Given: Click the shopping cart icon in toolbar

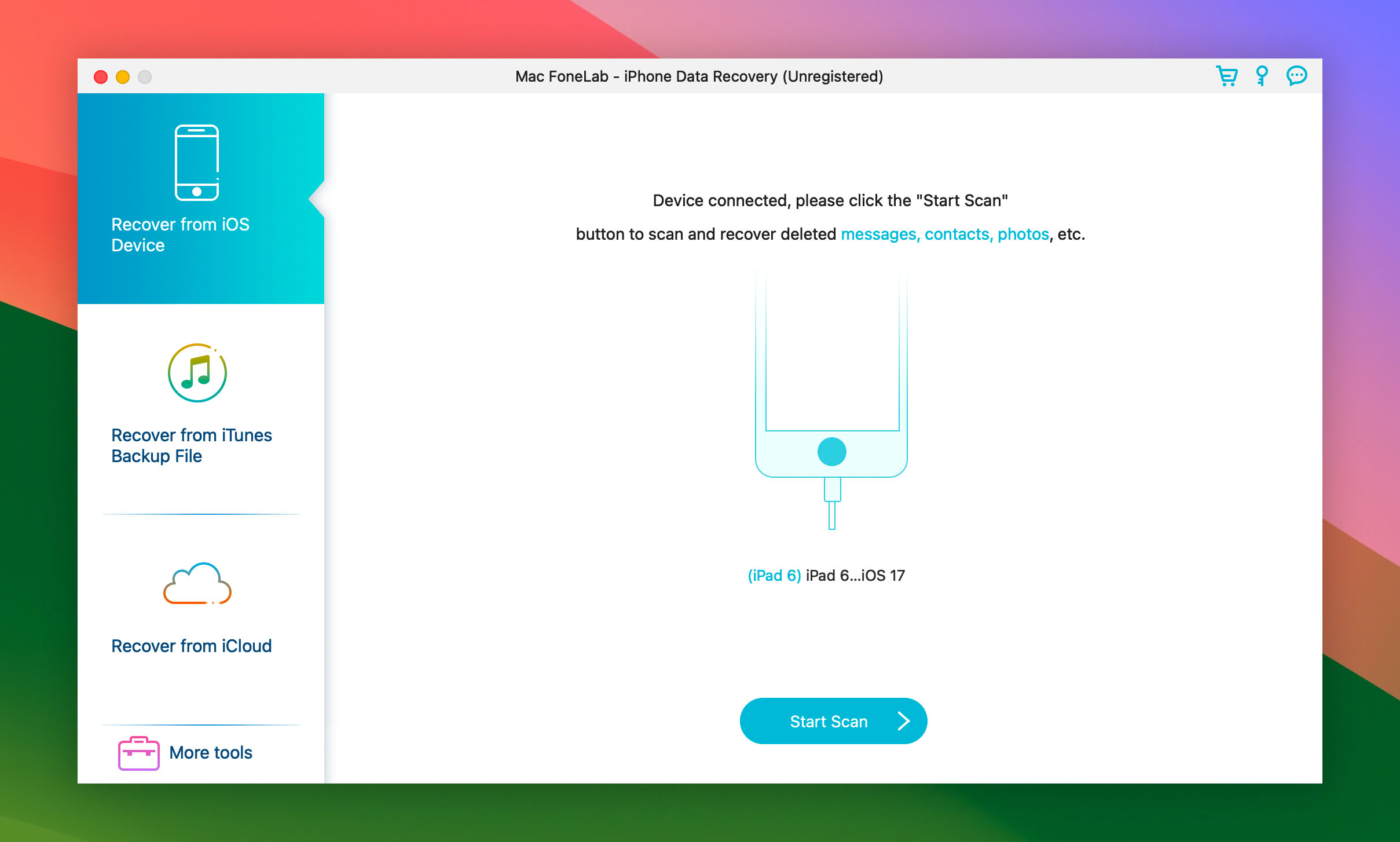Looking at the screenshot, I should pyautogui.click(x=1225, y=77).
